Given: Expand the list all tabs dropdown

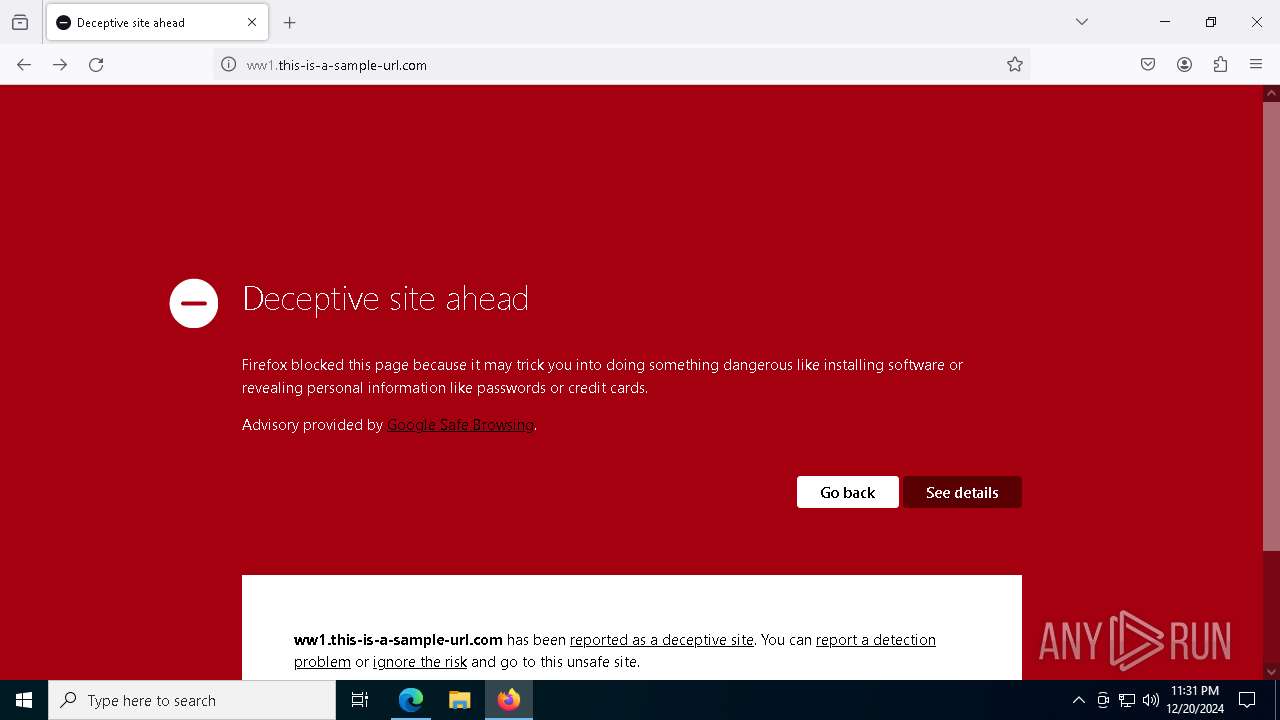Looking at the screenshot, I should tap(1082, 22).
